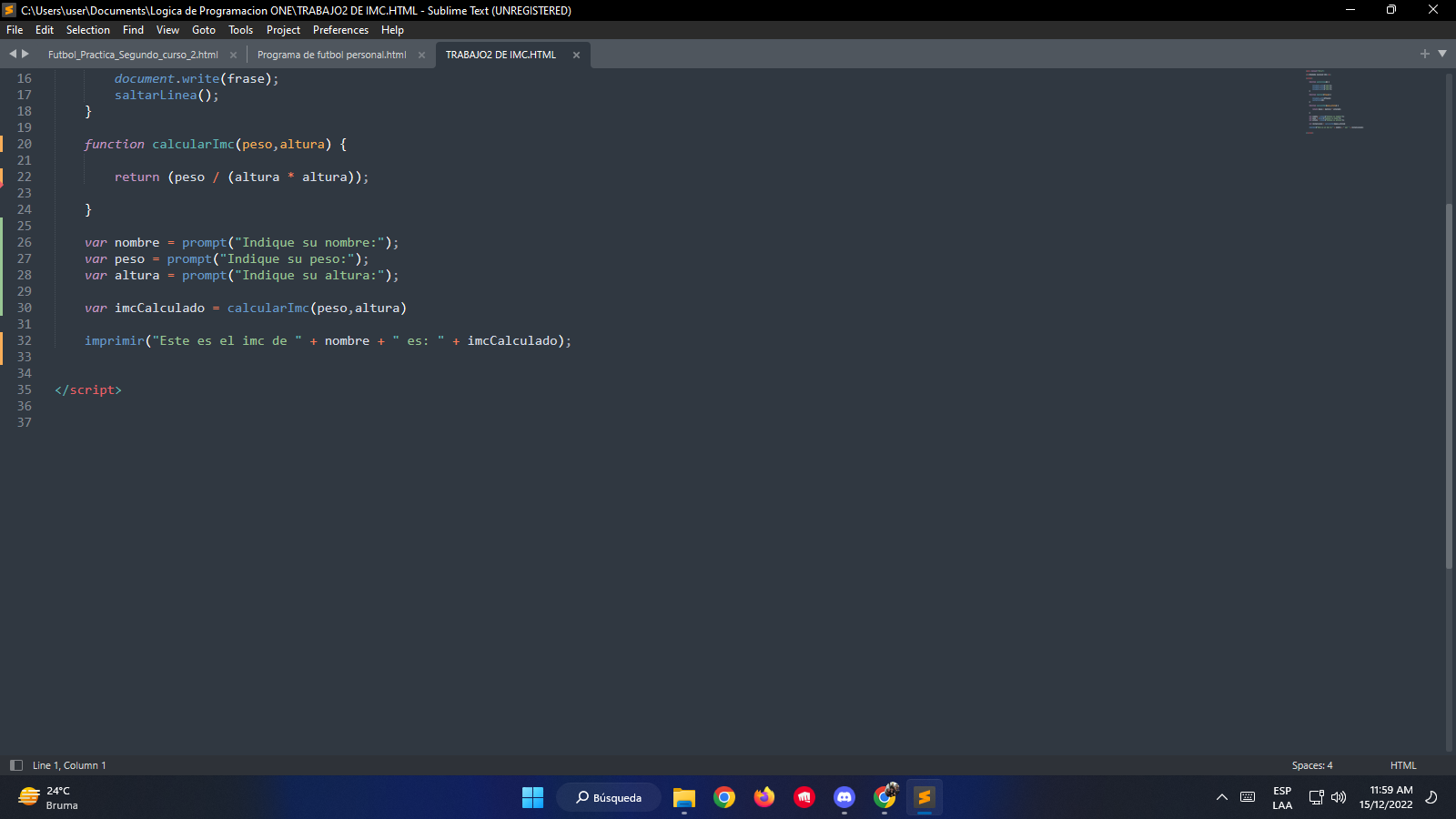Click the calcularImc function name on line 20
This screenshot has width=1456, height=819.
pos(193,144)
